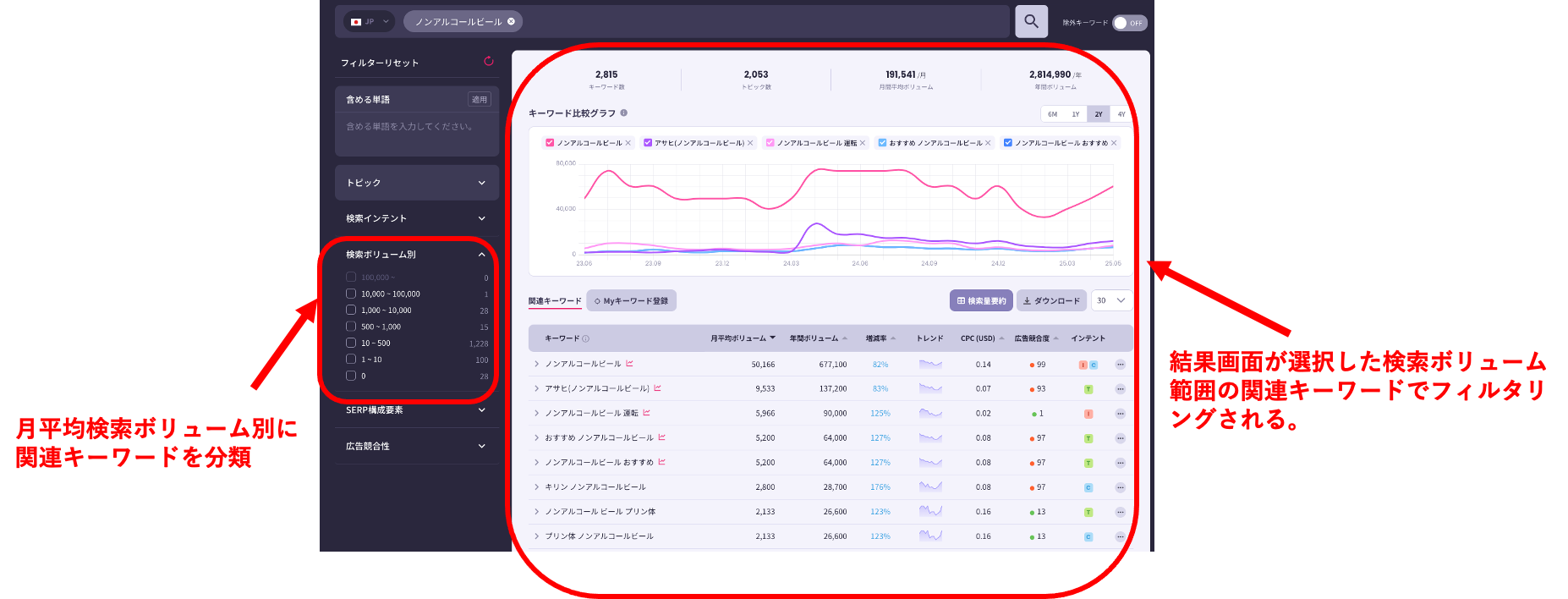Click the T intent badge on プリン体 row

[x=1088, y=512]
